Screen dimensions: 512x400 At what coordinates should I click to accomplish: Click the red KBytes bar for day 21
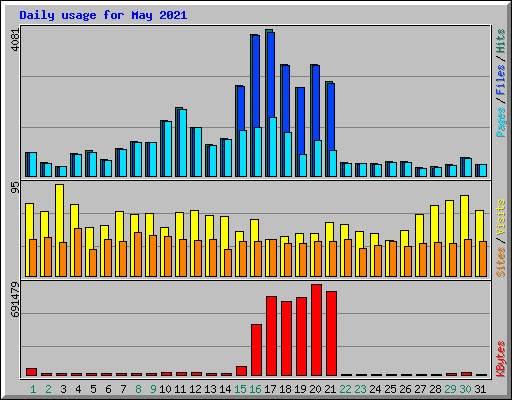click(331, 334)
